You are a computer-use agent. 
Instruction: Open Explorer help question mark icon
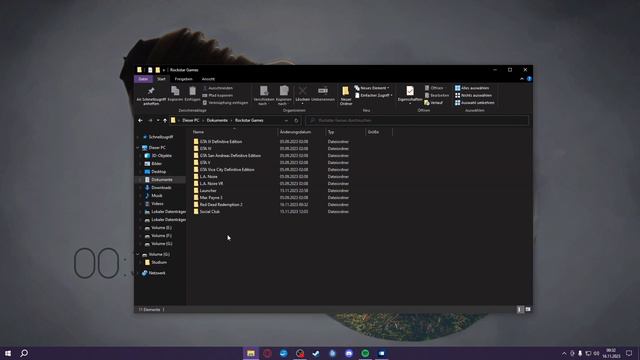tap(529, 79)
